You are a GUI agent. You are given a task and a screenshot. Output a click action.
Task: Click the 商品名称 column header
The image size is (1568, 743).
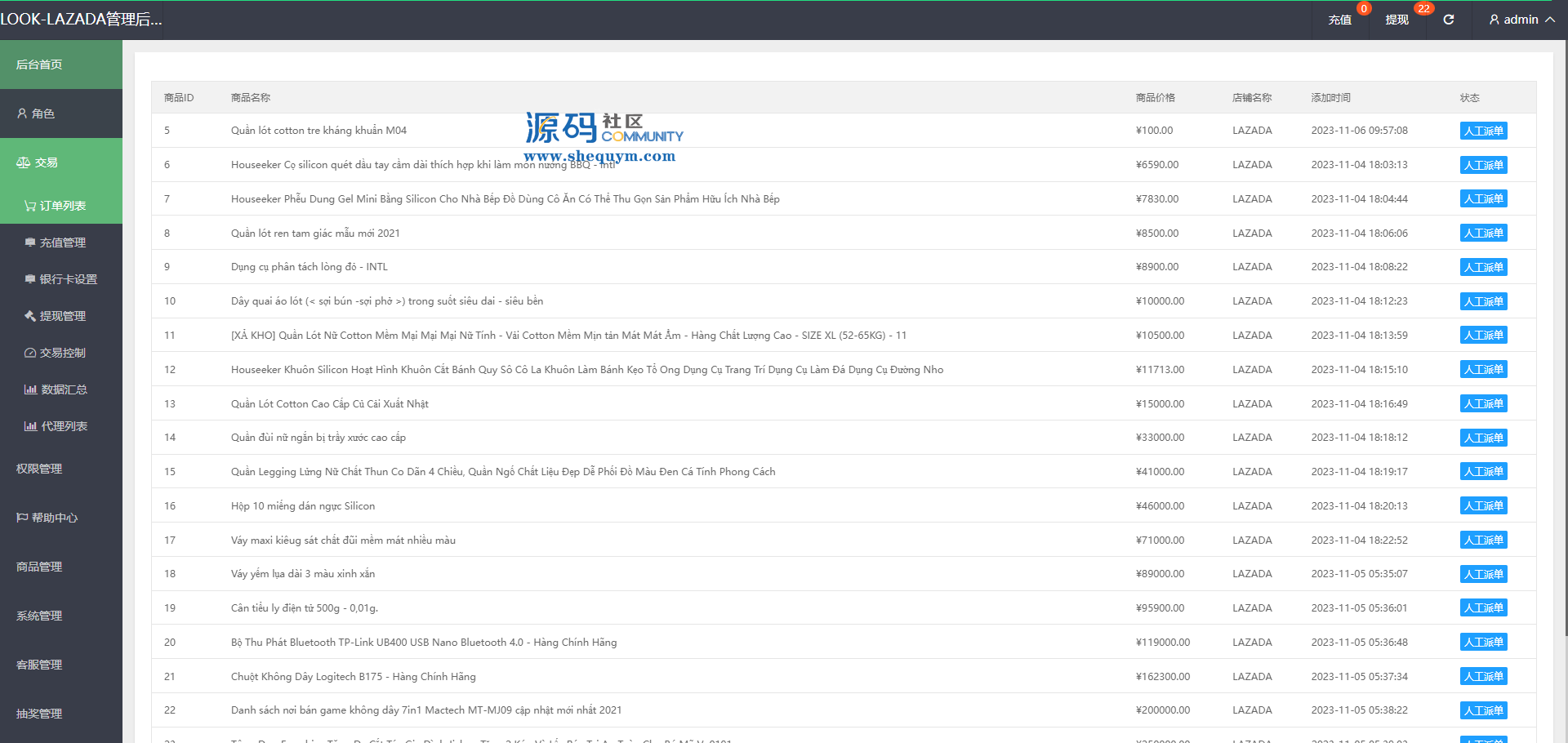pyautogui.click(x=251, y=97)
